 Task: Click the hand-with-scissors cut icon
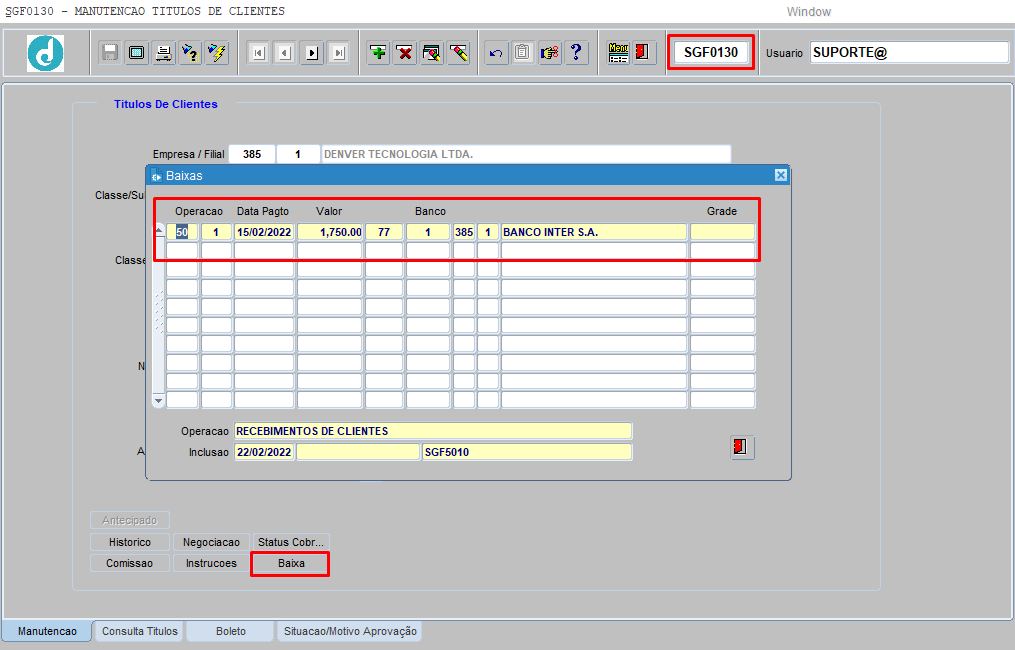(550, 52)
